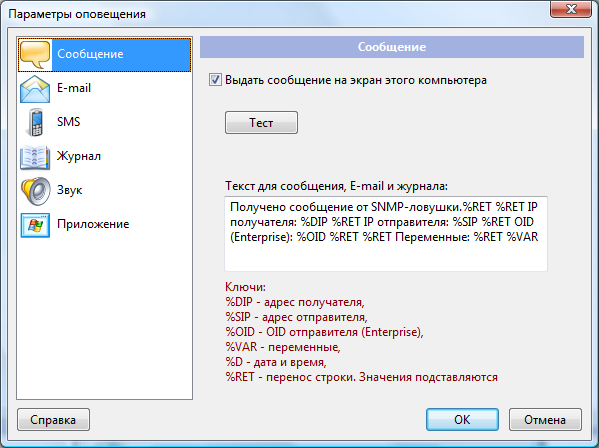
Task: Click the envelope E-mail icon
Action: 35,89
